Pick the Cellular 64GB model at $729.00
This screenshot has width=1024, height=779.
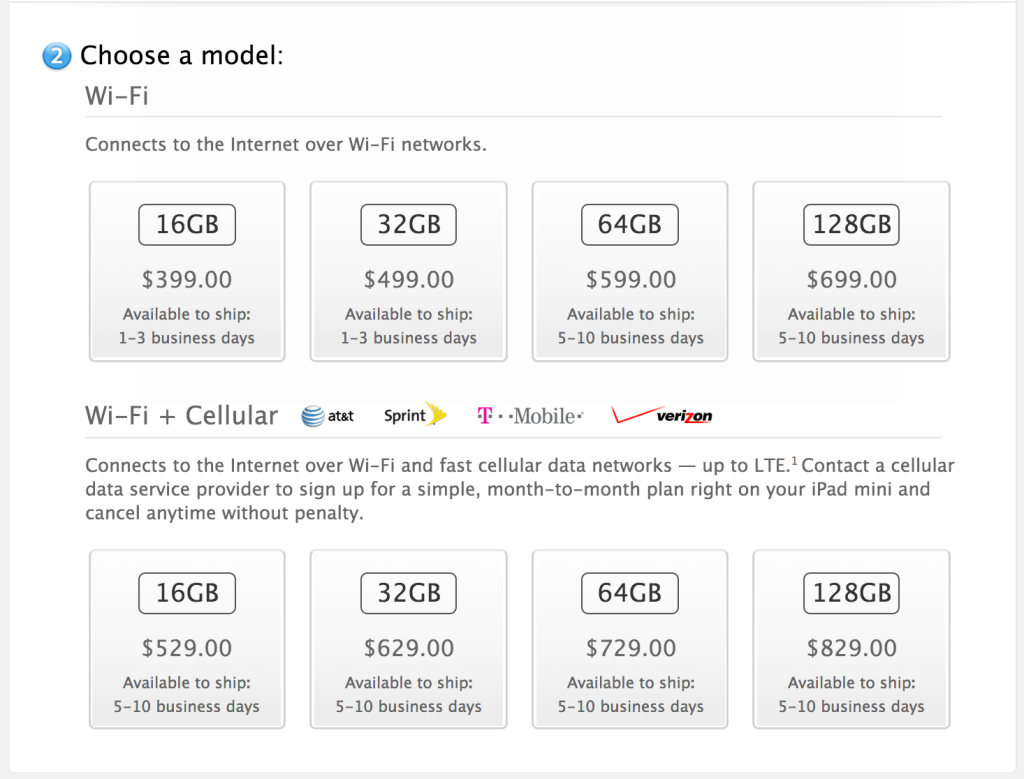(x=630, y=639)
